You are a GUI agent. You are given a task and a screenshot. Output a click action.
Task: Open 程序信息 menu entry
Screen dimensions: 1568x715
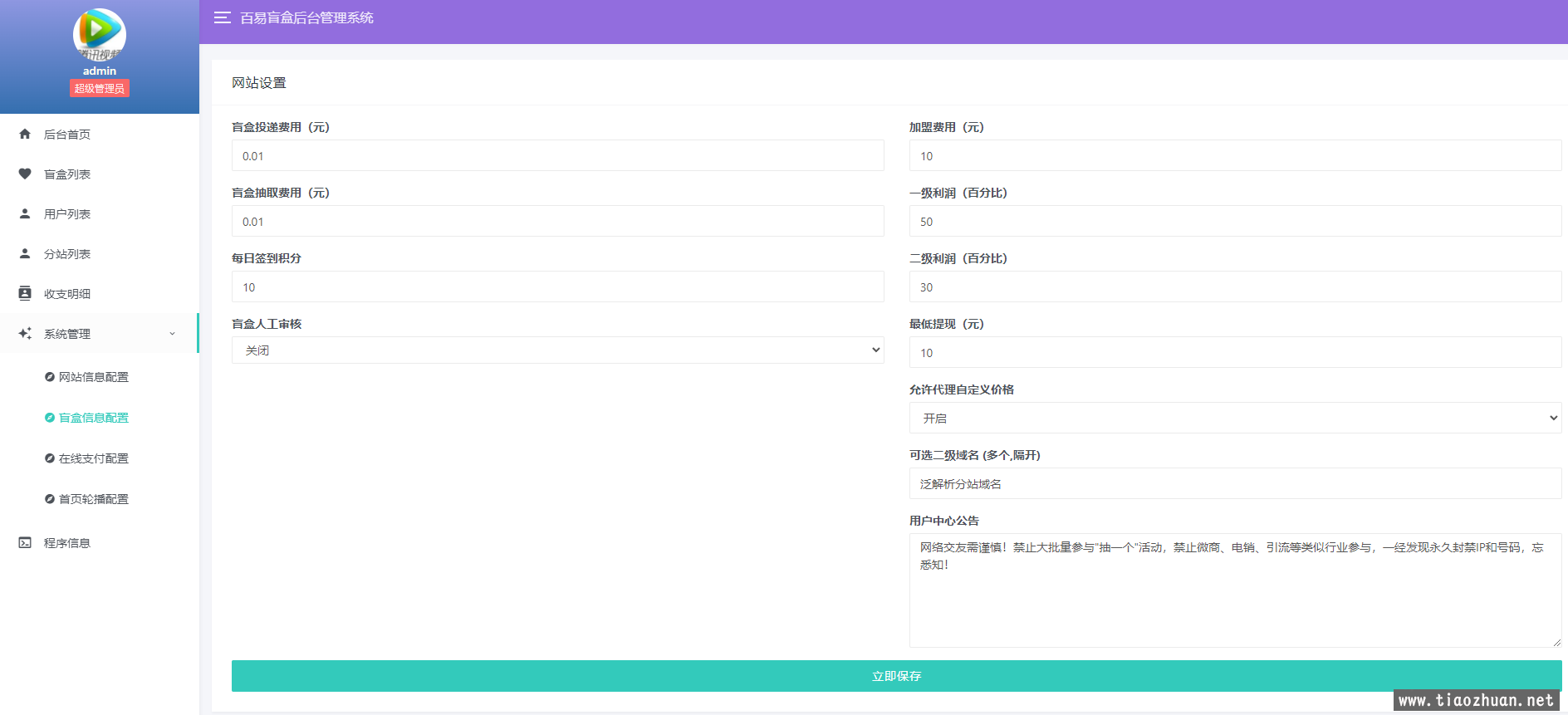(100, 542)
